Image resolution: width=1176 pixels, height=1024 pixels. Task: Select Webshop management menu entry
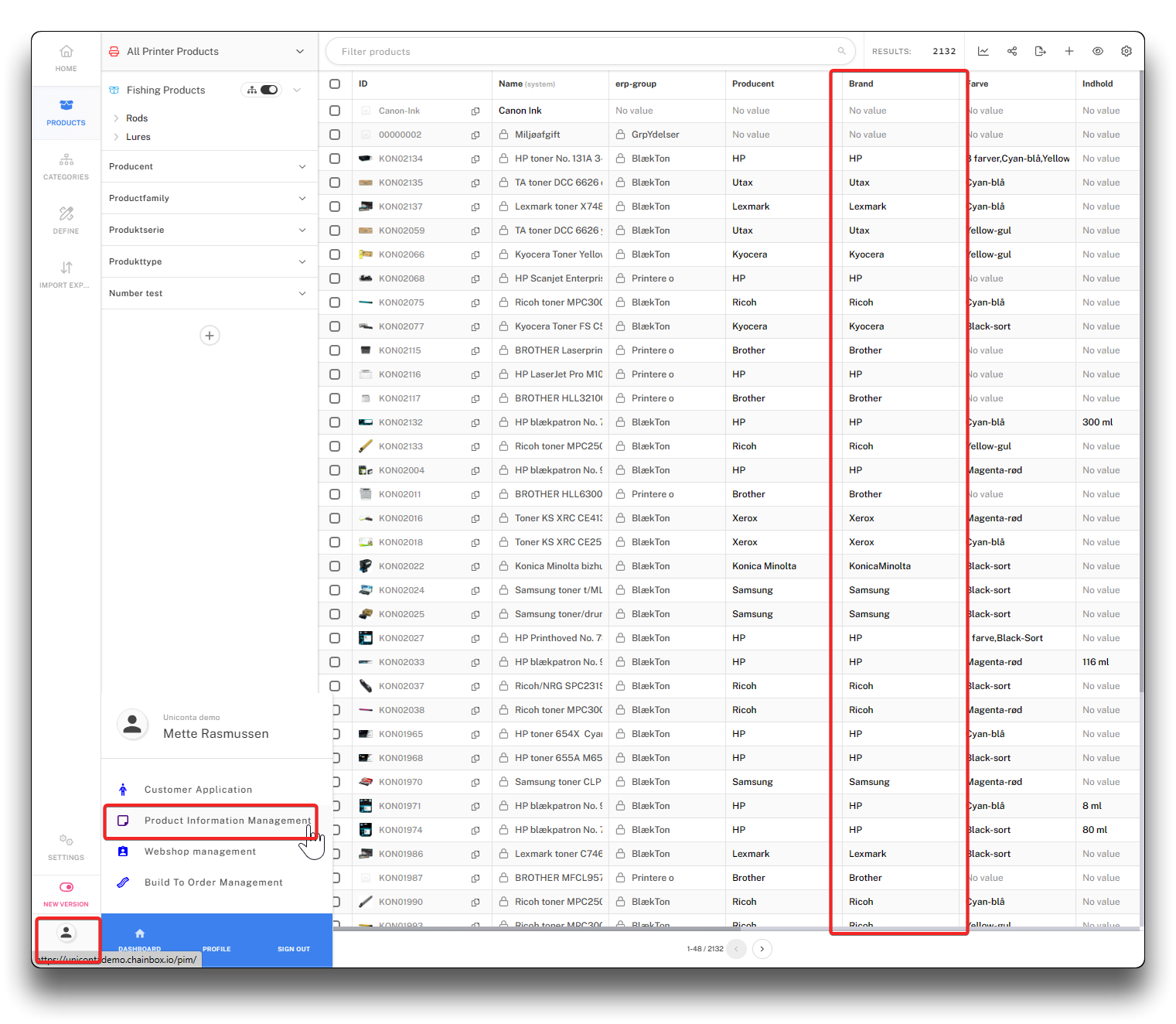click(x=199, y=852)
